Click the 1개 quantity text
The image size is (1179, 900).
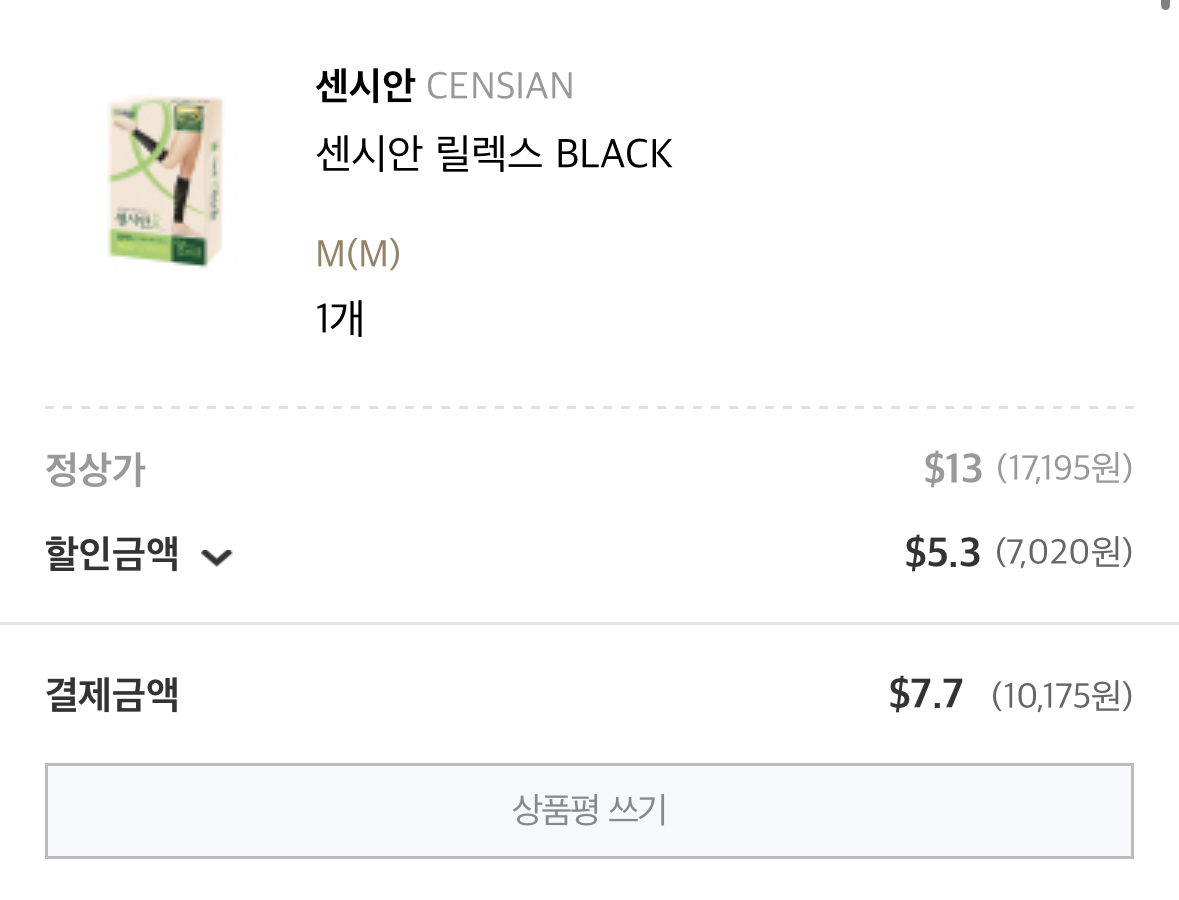(339, 319)
